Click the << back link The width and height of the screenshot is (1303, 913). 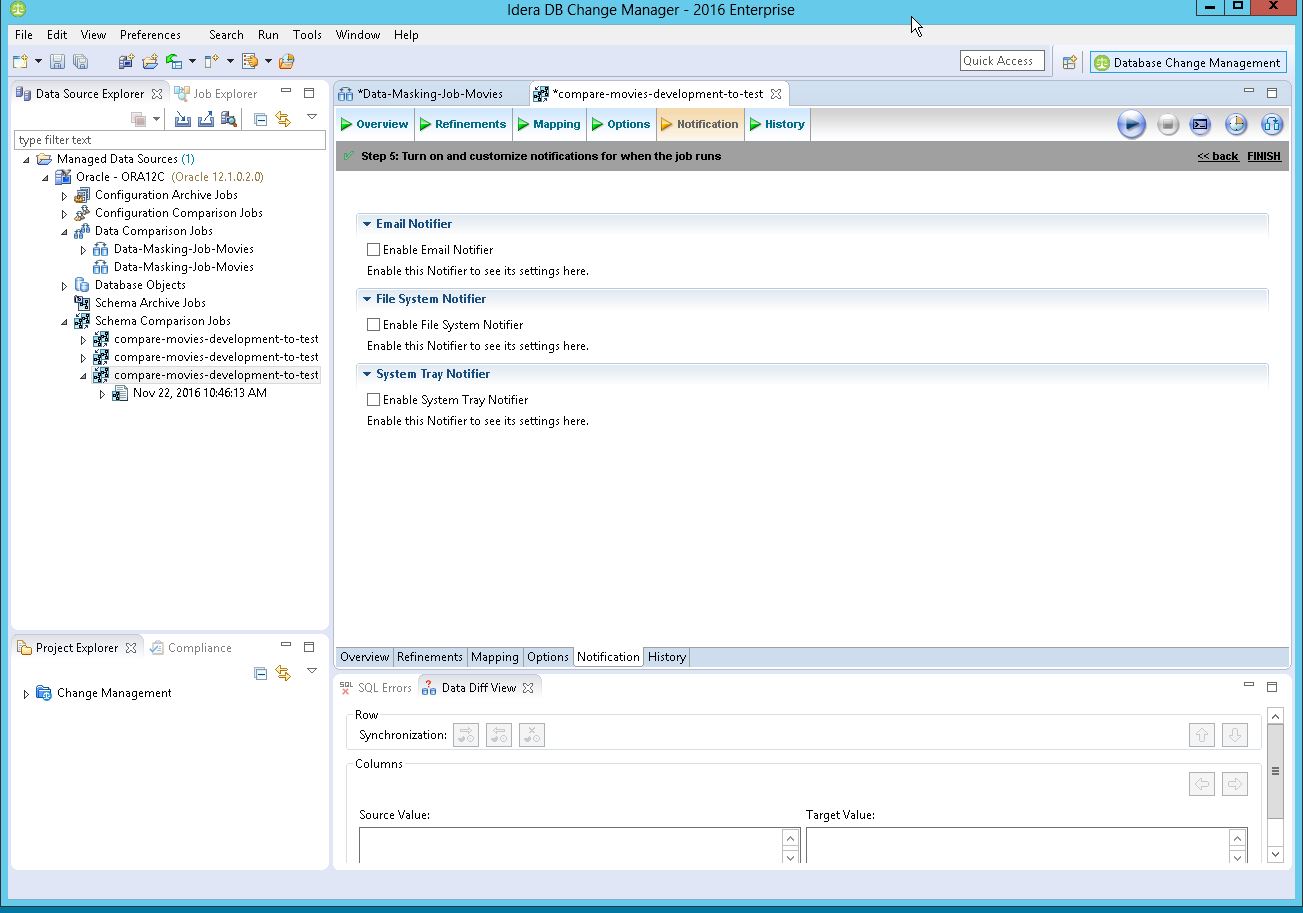[x=1218, y=157]
